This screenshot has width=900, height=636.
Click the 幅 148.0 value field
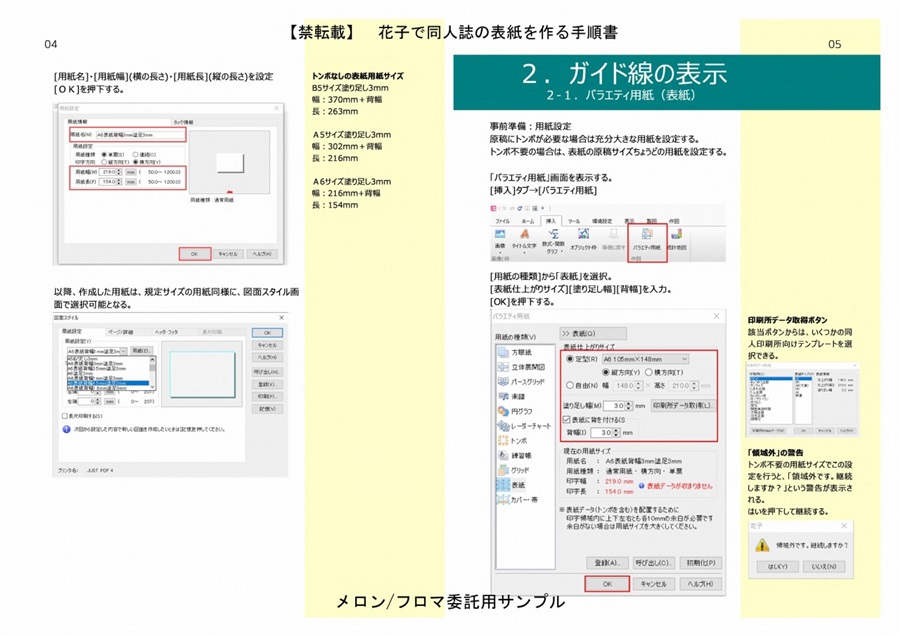pos(623,386)
